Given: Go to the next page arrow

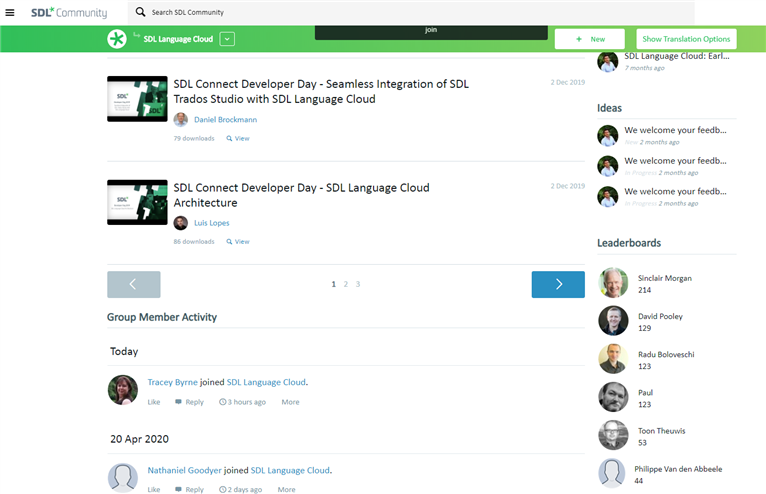Looking at the screenshot, I should point(558,284).
